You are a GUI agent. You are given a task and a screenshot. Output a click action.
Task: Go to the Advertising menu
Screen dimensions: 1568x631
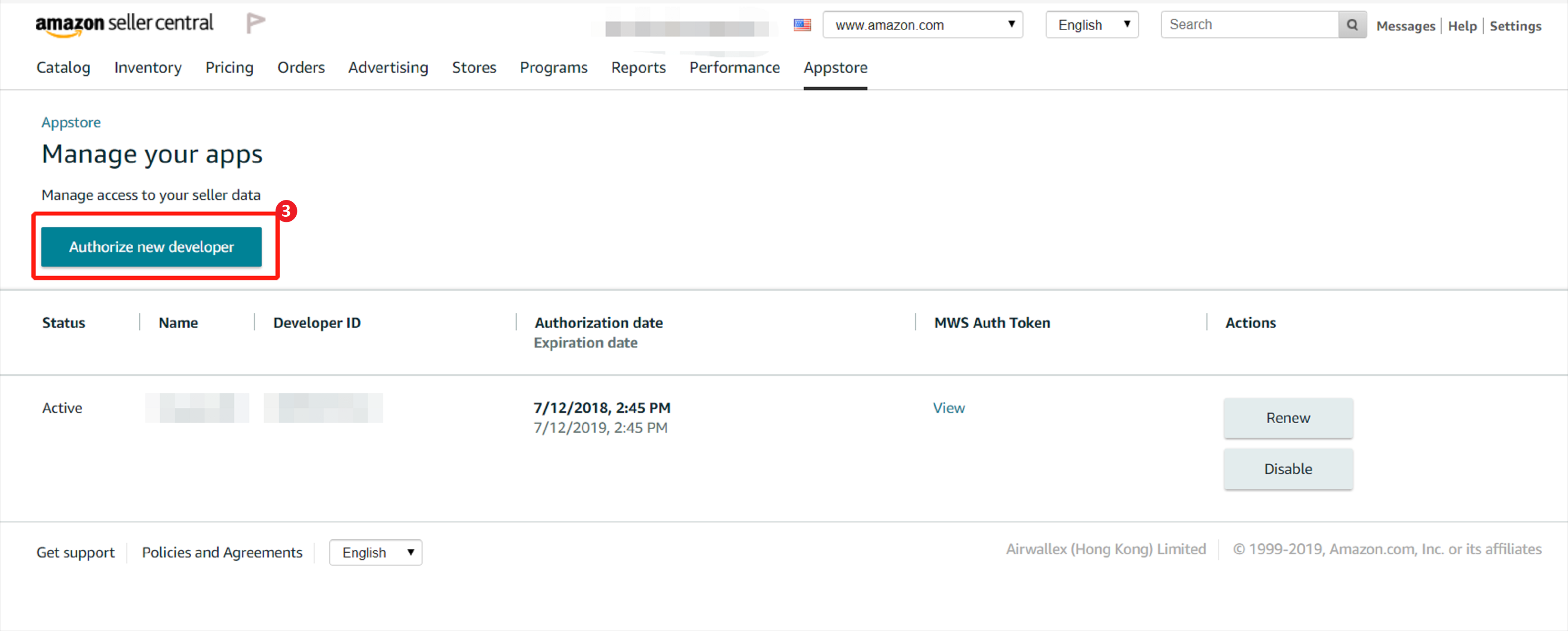coord(388,68)
